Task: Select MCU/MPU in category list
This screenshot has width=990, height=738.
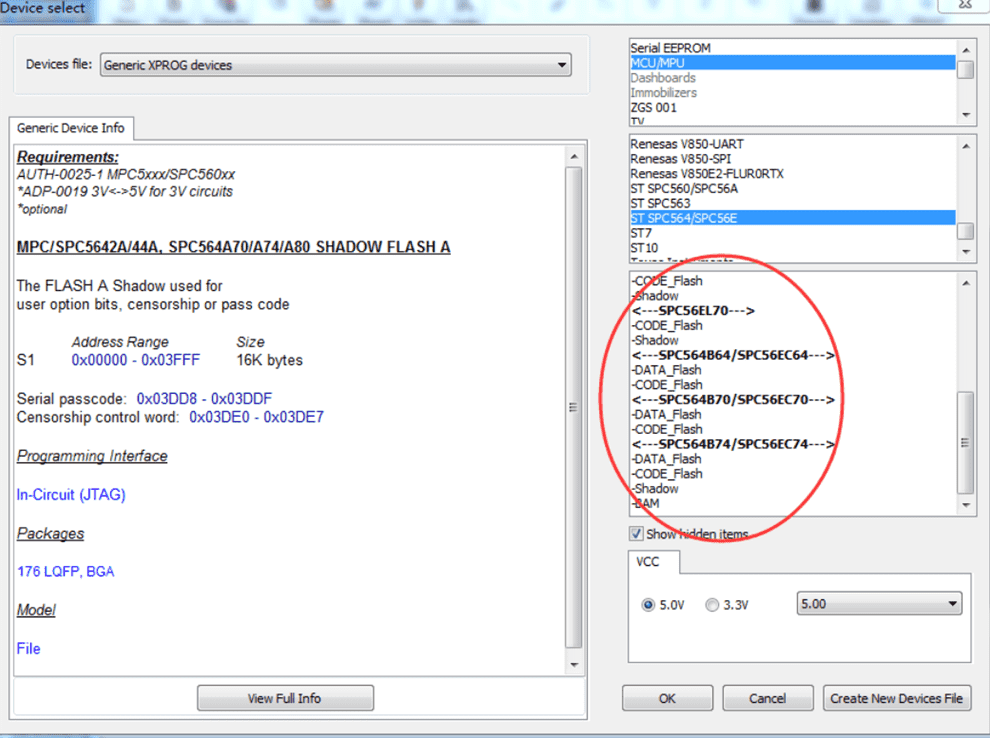Action: (792, 63)
